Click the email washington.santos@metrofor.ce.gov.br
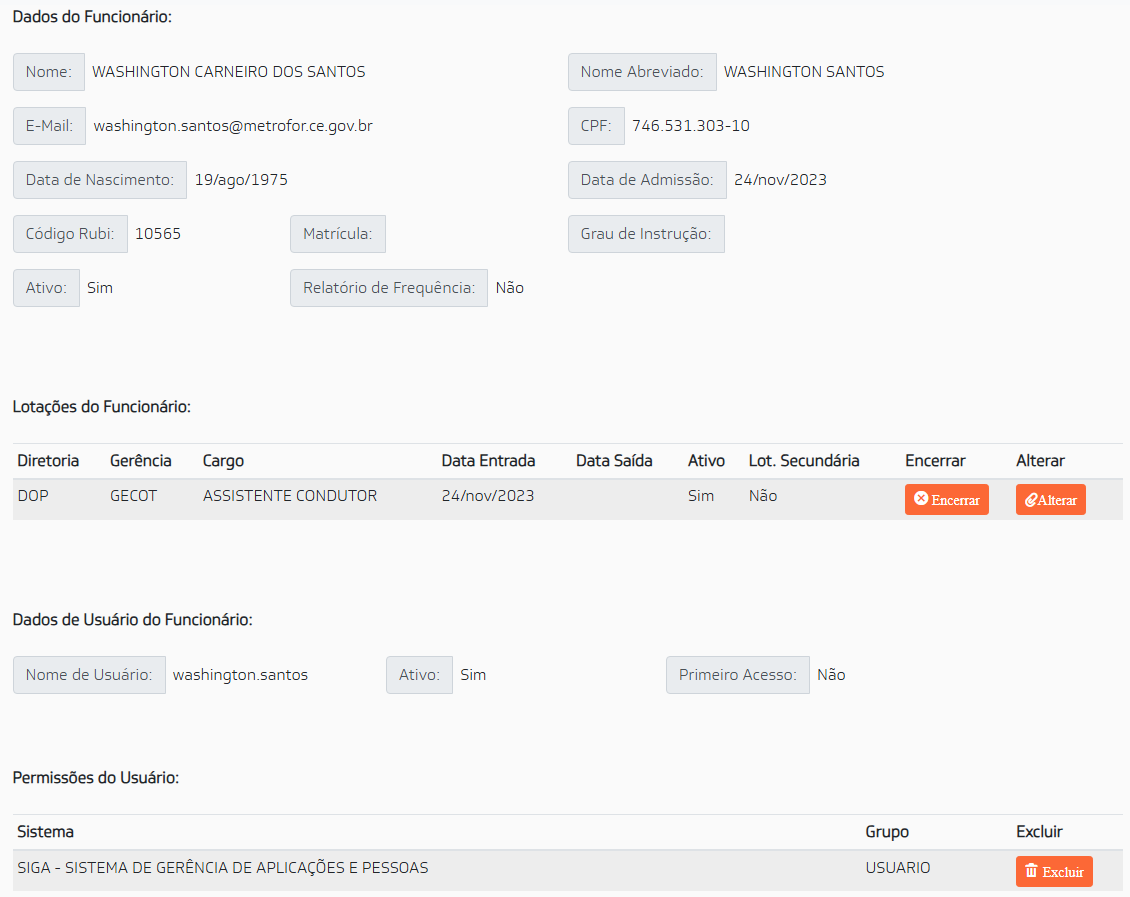1130x897 pixels. click(x=233, y=126)
